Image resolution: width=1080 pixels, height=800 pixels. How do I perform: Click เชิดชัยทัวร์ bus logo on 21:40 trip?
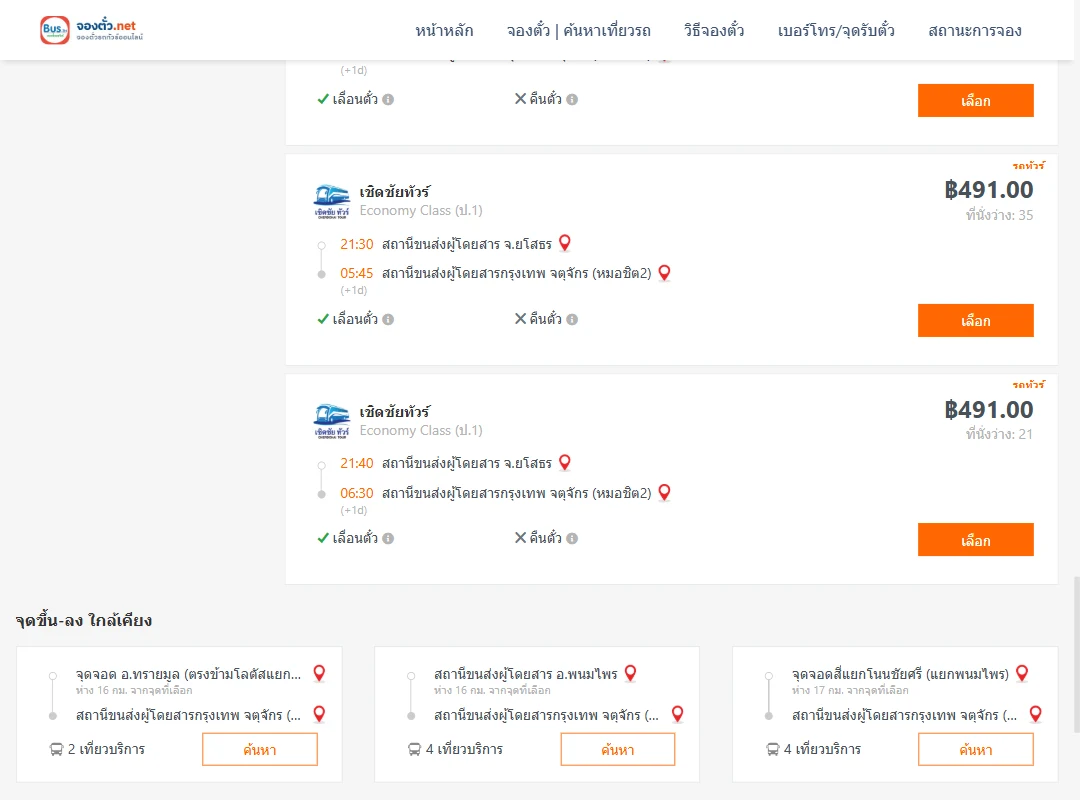click(x=331, y=421)
